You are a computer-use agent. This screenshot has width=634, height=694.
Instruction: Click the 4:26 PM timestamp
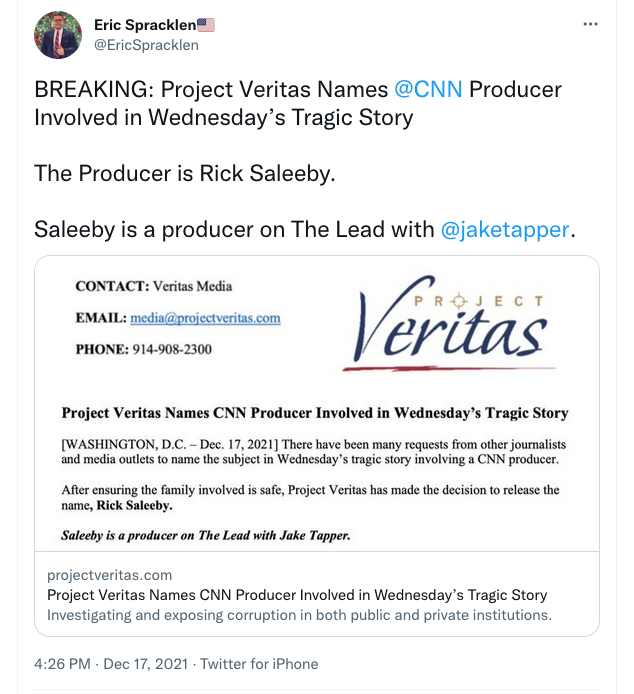62,663
